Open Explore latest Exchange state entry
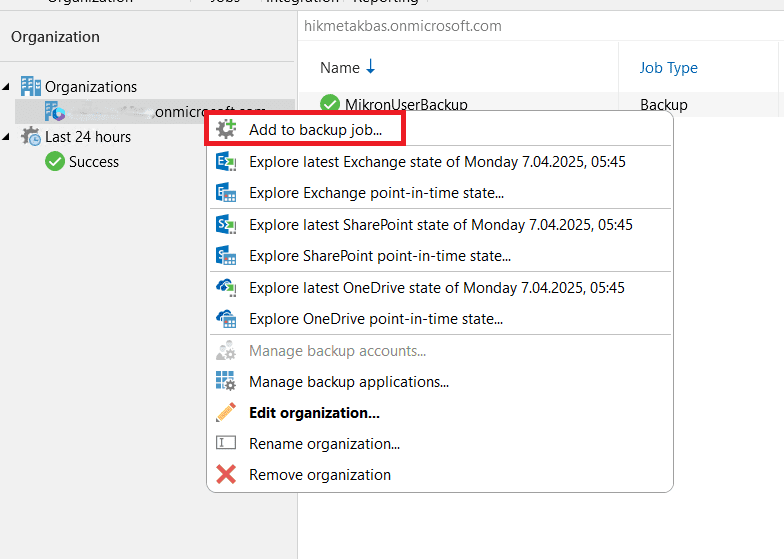 pyautogui.click(x=437, y=162)
